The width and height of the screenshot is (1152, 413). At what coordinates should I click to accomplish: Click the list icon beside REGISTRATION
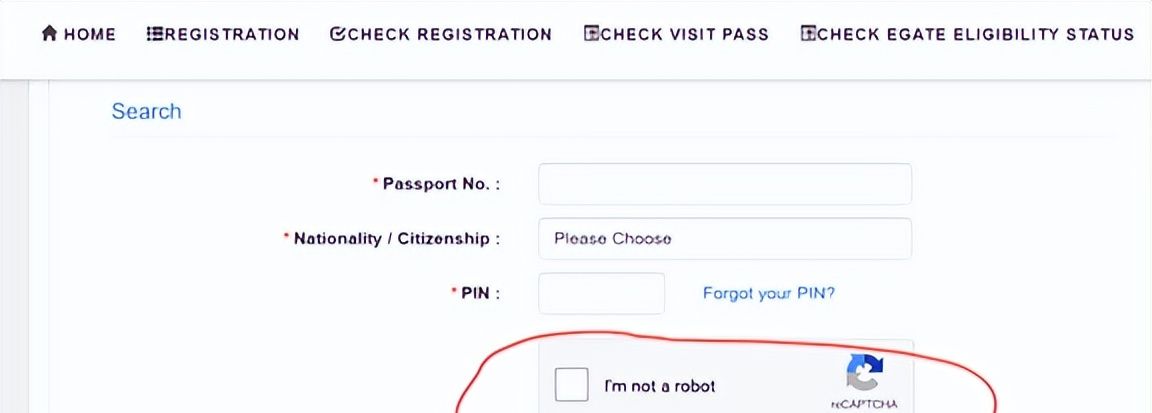(155, 34)
